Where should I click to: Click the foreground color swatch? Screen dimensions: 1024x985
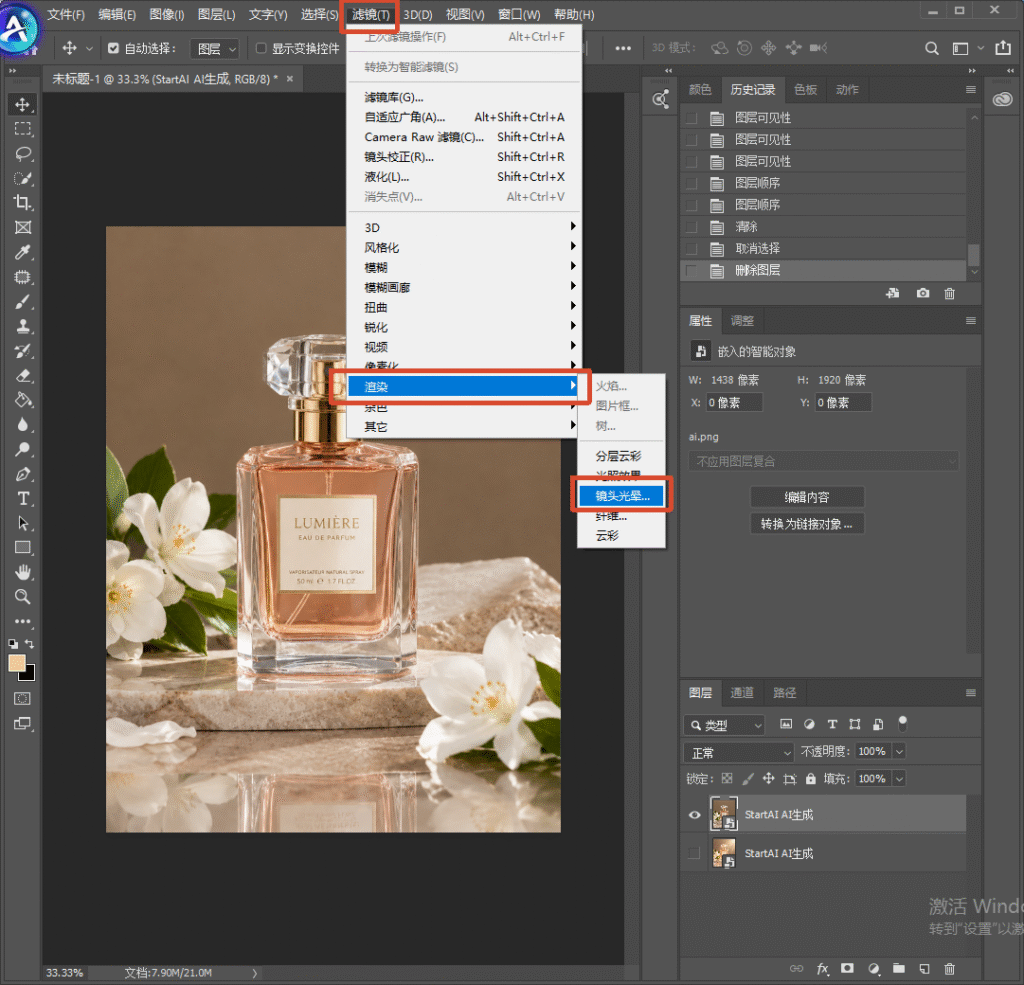(16, 663)
